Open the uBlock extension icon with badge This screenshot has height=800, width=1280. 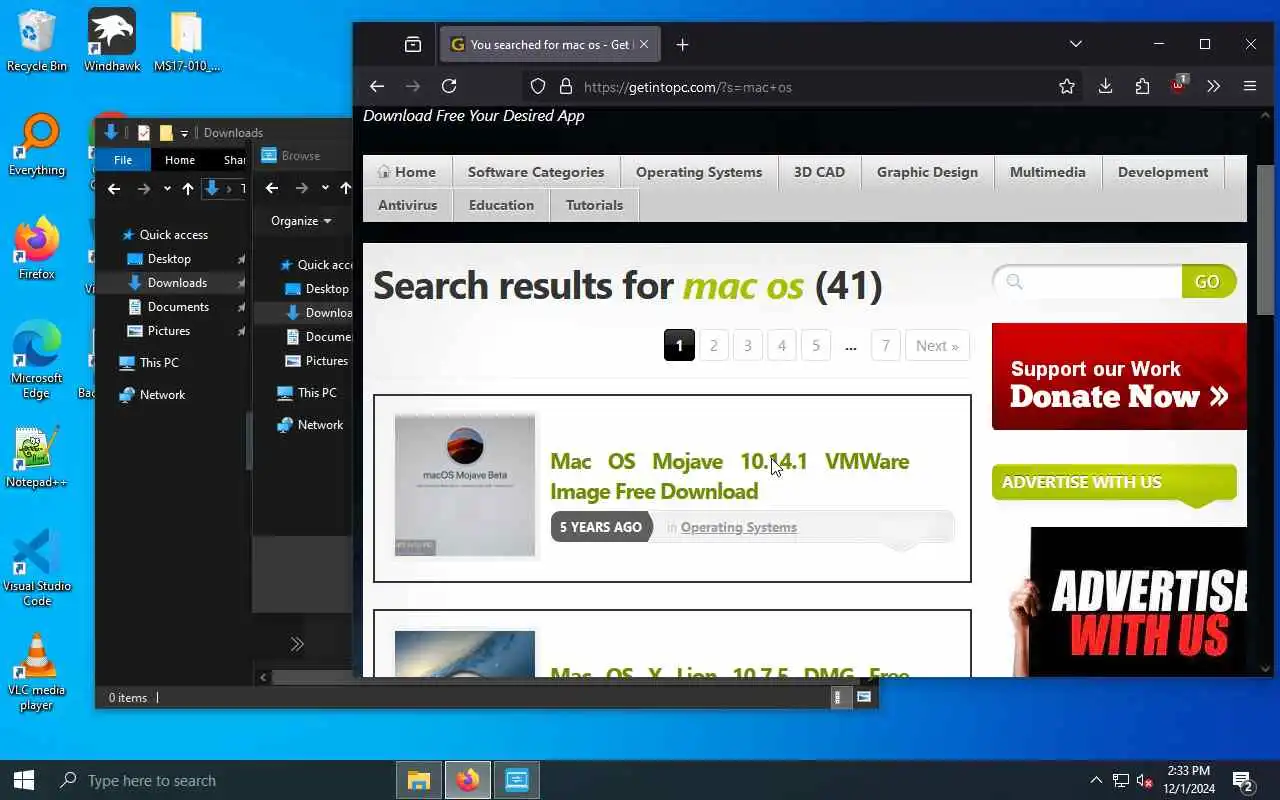coord(1178,85)
